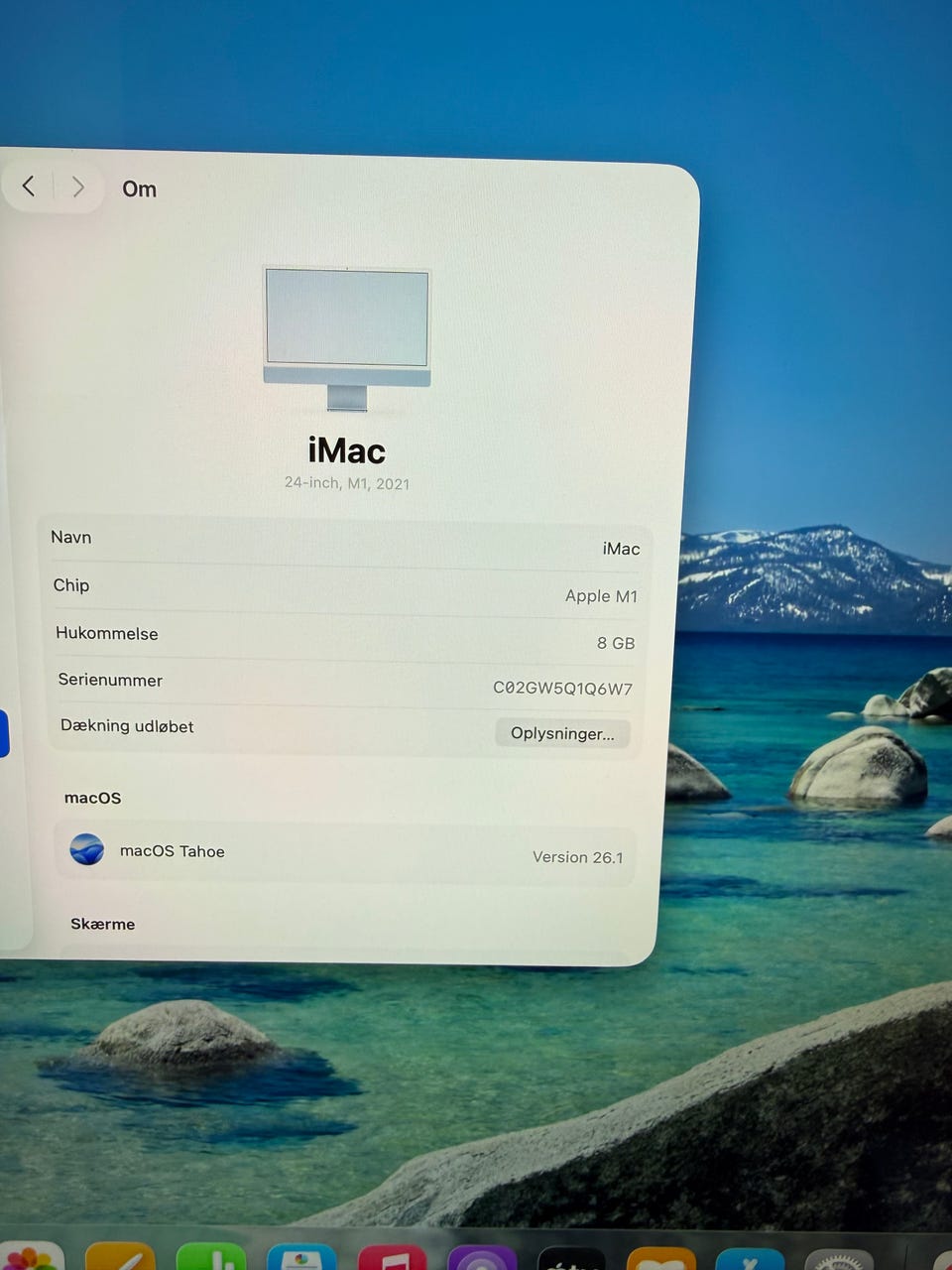Click the Skærme section heading

103,924
